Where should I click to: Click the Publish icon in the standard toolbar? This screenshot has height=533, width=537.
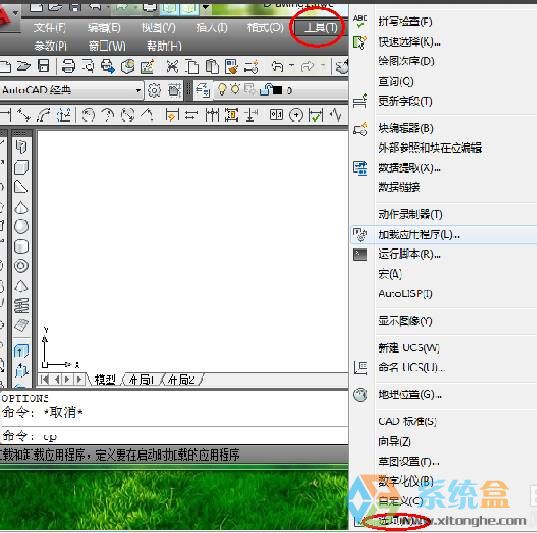[x=108, y=66]
